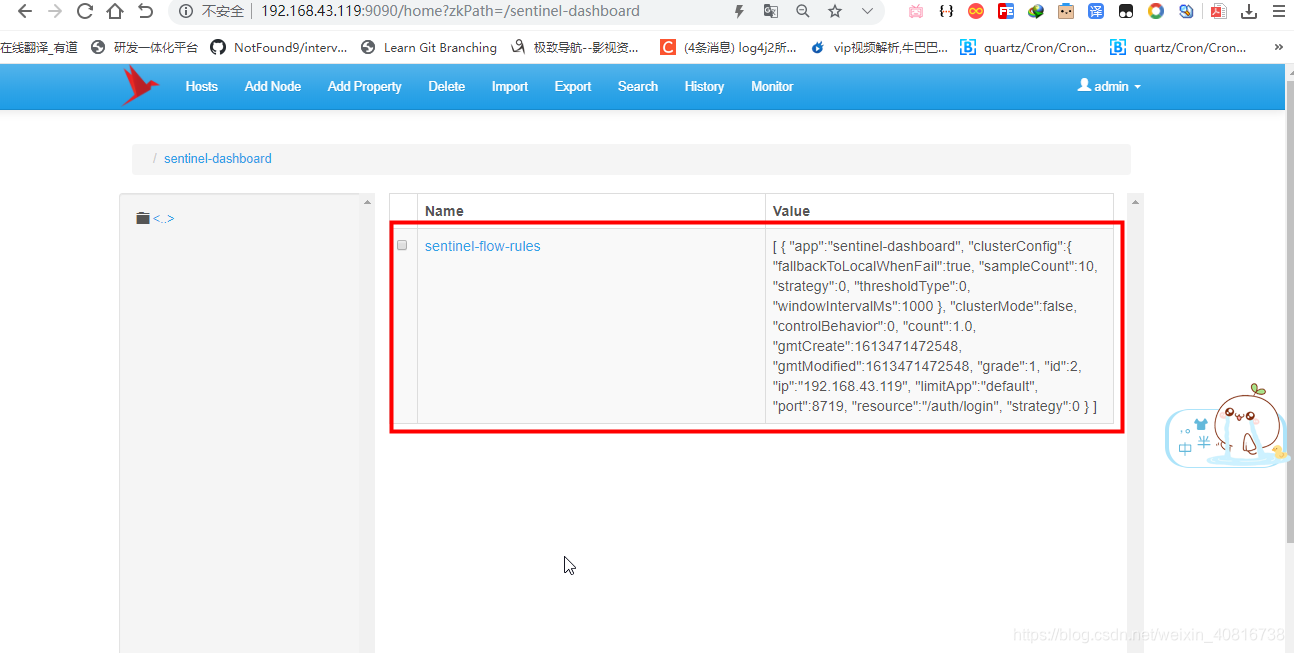Click the red bird logo in navbar

pyautogui.click(x=139, y=86)
